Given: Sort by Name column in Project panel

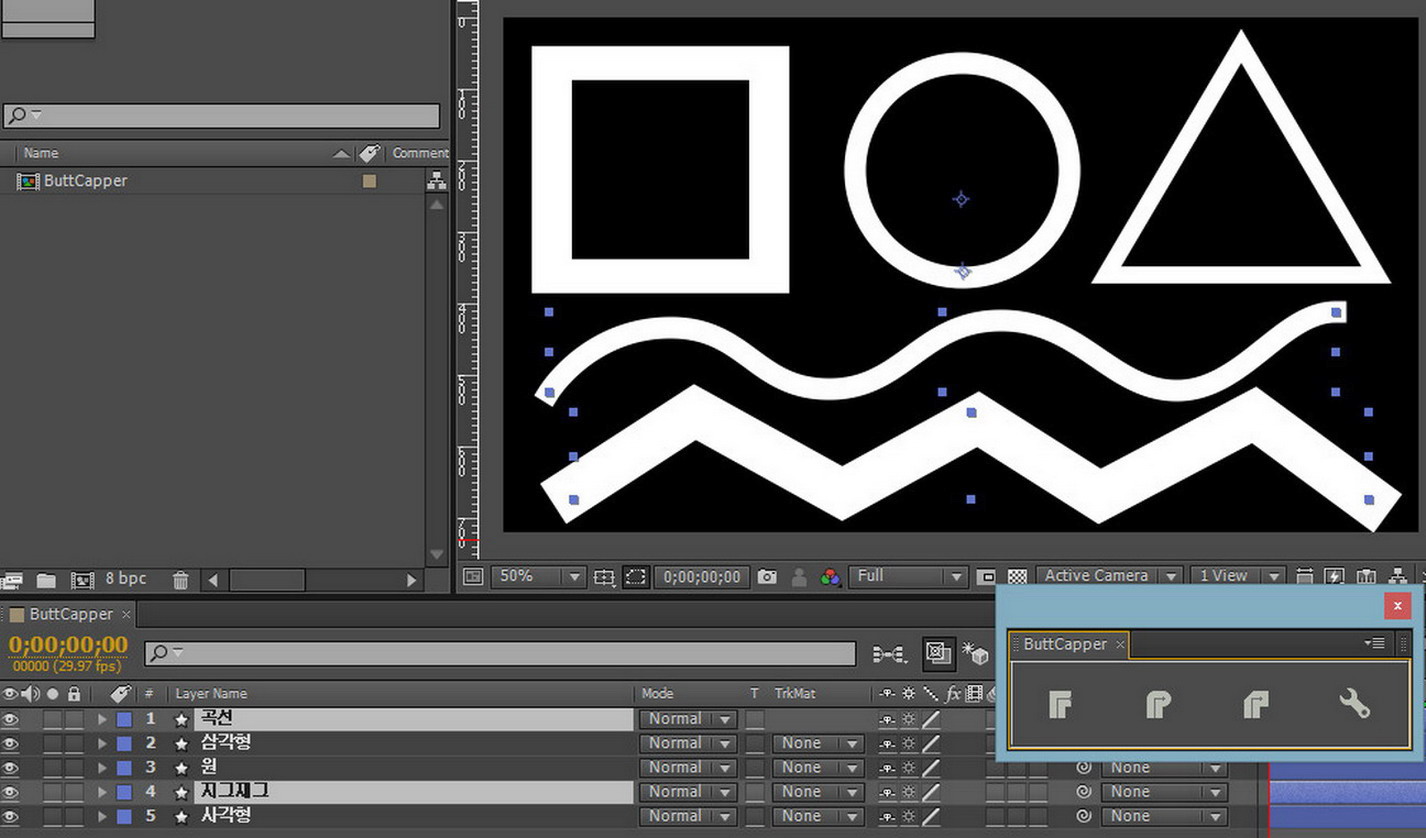Looking at the screenshot, I should coord(41,153).
